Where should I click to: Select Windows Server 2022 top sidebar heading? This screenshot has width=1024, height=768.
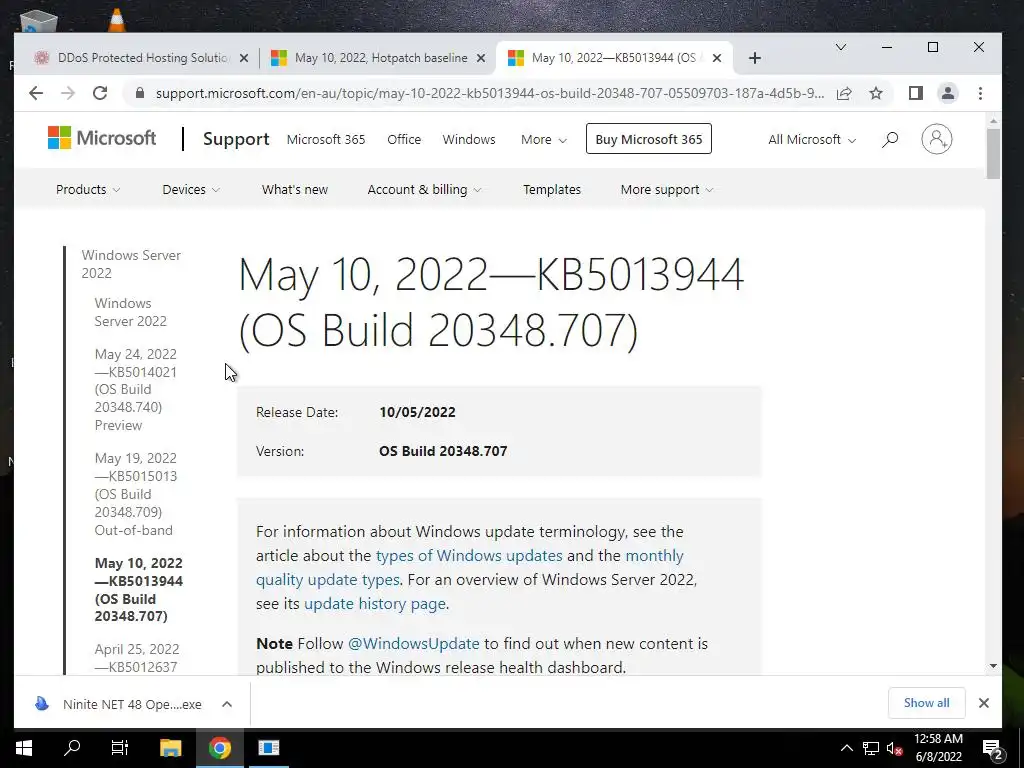(131, 264)
